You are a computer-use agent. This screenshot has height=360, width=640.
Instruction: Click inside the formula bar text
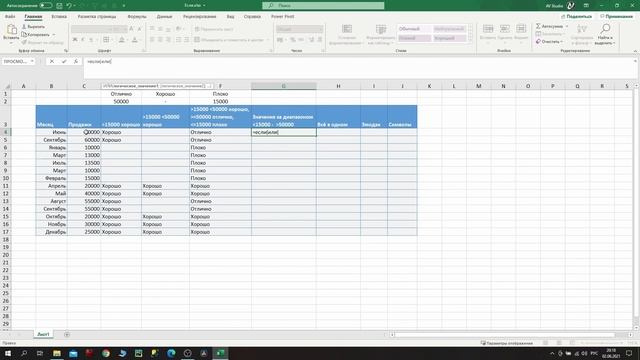pyautogui.click(x=99, y=61)
